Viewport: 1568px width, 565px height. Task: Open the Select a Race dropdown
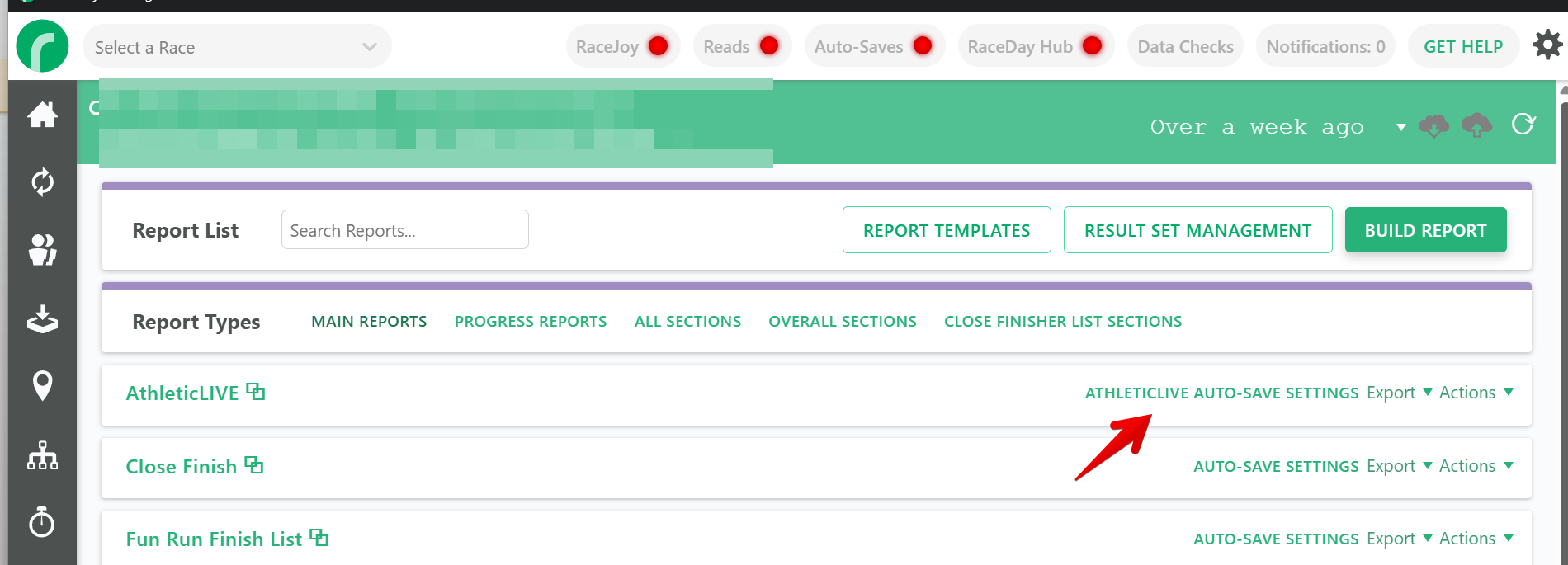click(237, 47)
